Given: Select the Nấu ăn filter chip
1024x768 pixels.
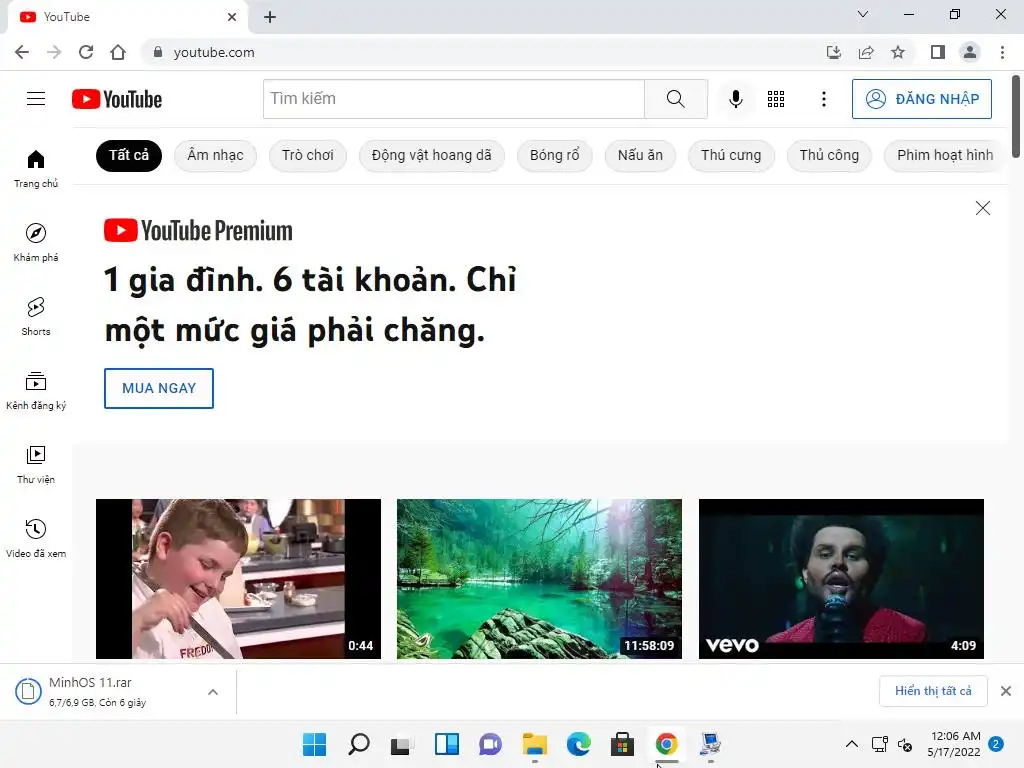Looking at the screenshot, I should coord(640,155).
